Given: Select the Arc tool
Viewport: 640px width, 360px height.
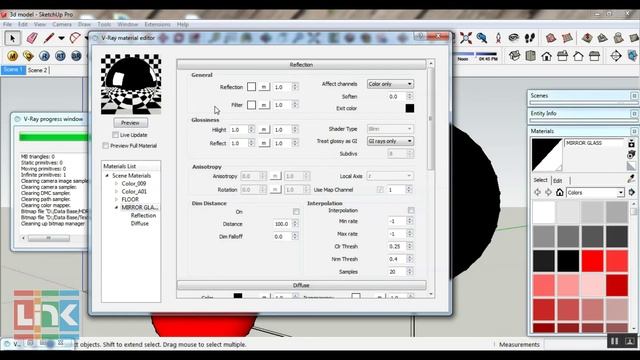Looking at the screenshot, I should click(75, 38).
